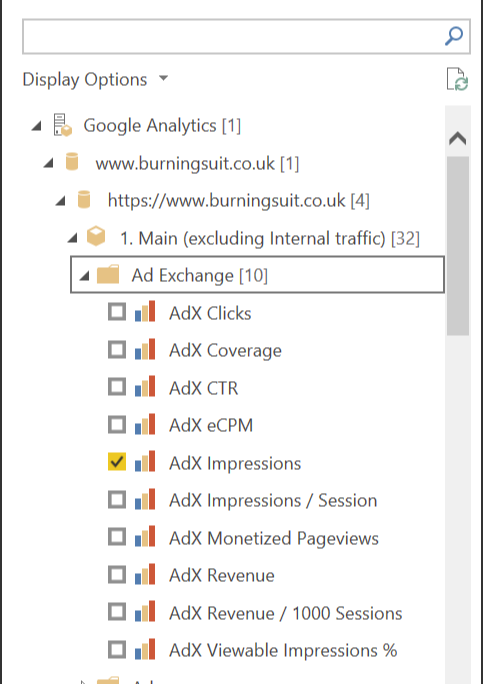This screenshot has width=483, height=685.
Task: Click the search magnifier icon
Action: 454,36
